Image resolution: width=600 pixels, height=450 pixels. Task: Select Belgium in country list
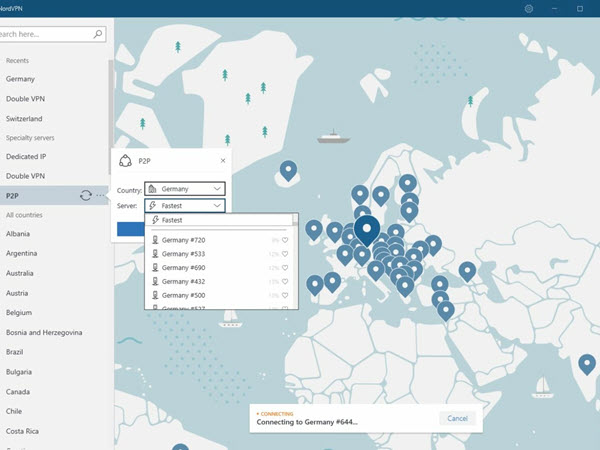(19, 313)
